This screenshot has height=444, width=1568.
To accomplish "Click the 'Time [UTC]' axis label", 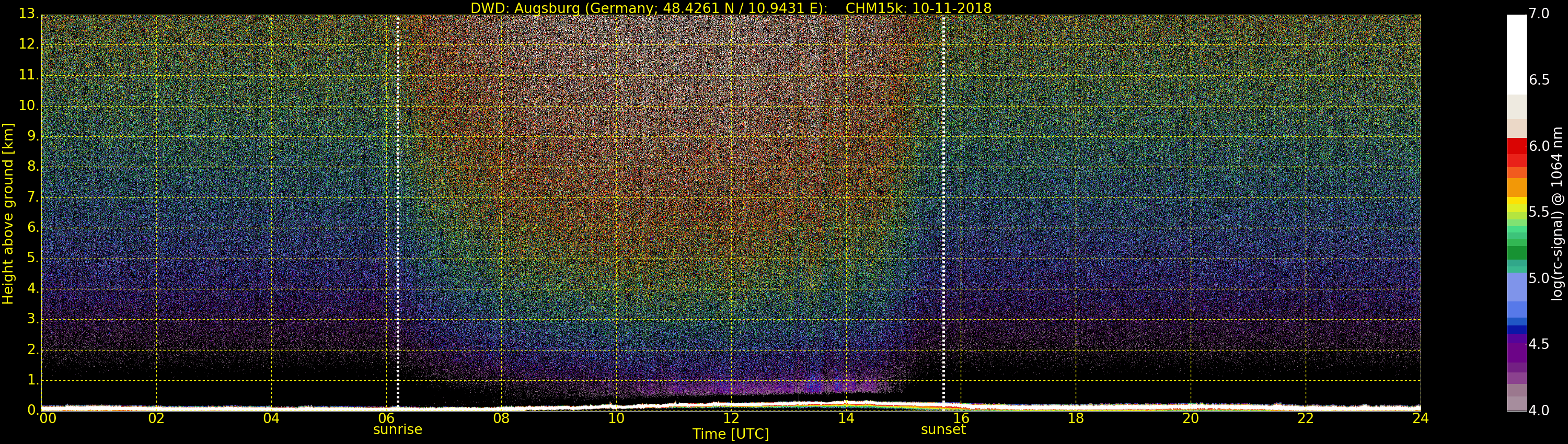I will (x=731, y=434).
